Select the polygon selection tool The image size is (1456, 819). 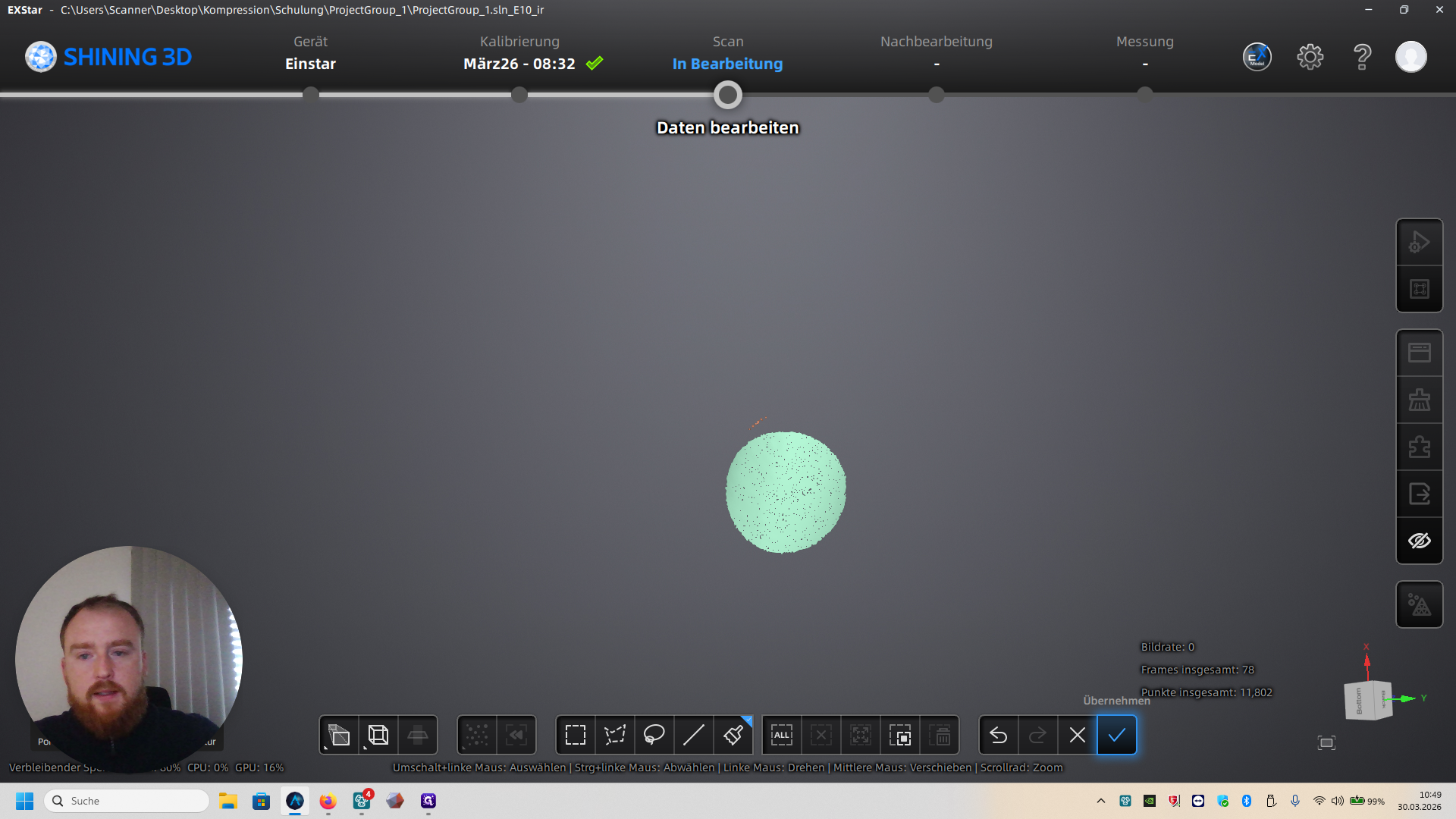[615, 735]
